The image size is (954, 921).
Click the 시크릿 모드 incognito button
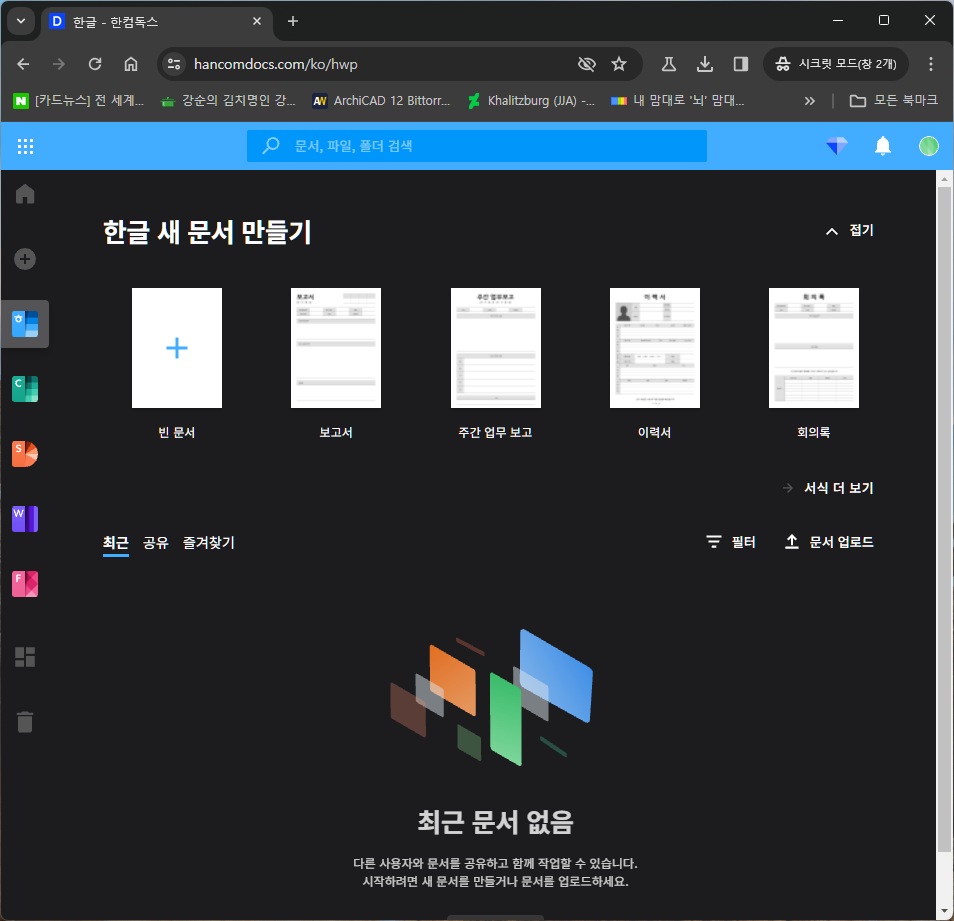(835, 64)
